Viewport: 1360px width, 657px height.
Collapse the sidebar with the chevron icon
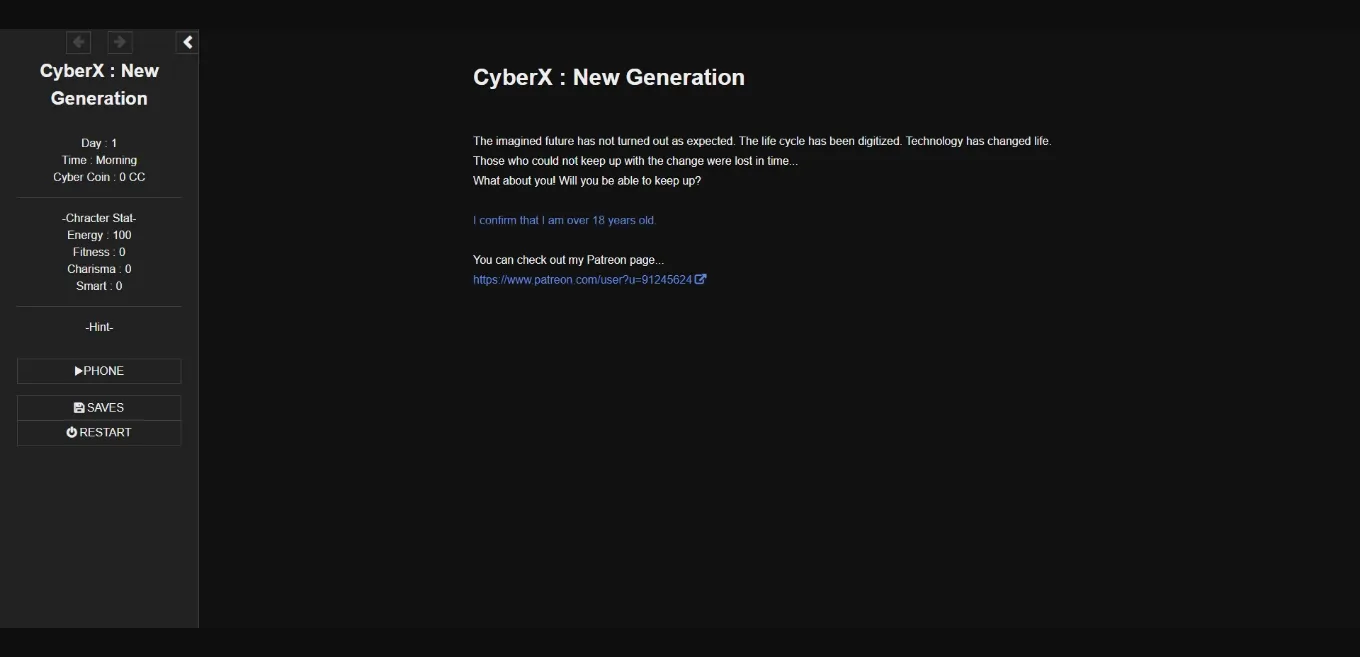point(187,42)
